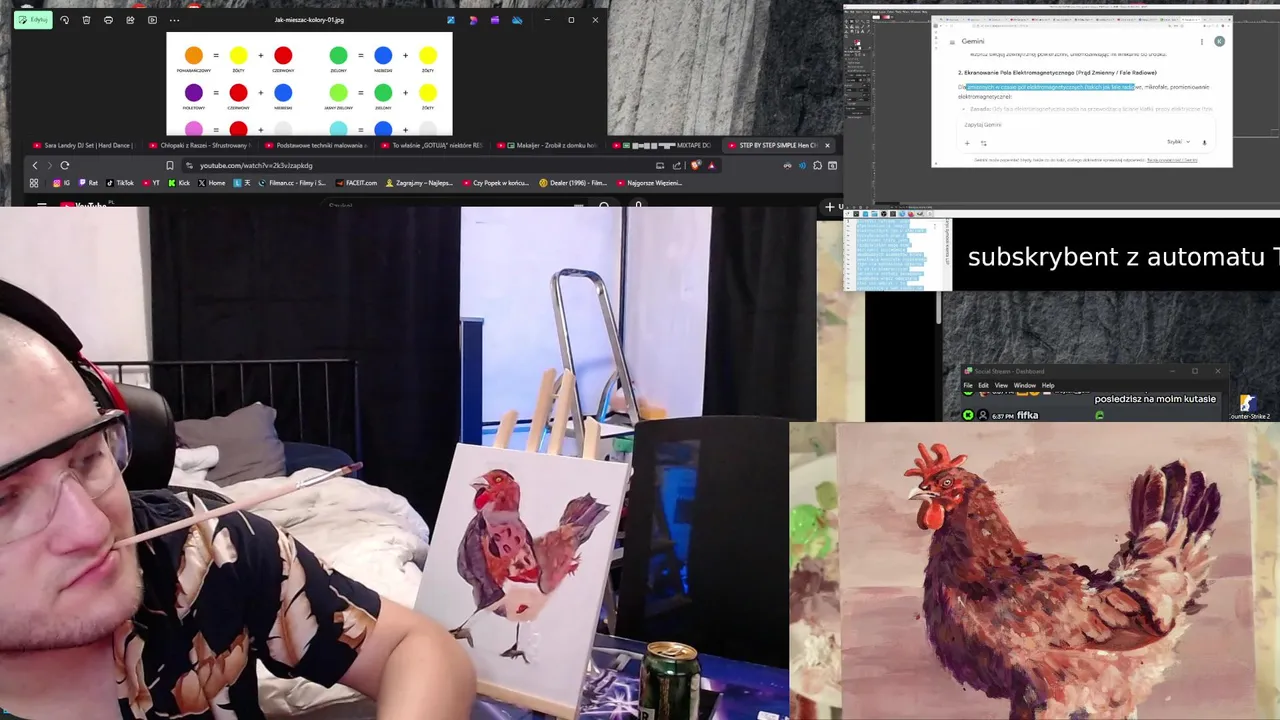Open the Dealer (1996) bookmark
Screen dimensions: 1280x720
(574, 183)
